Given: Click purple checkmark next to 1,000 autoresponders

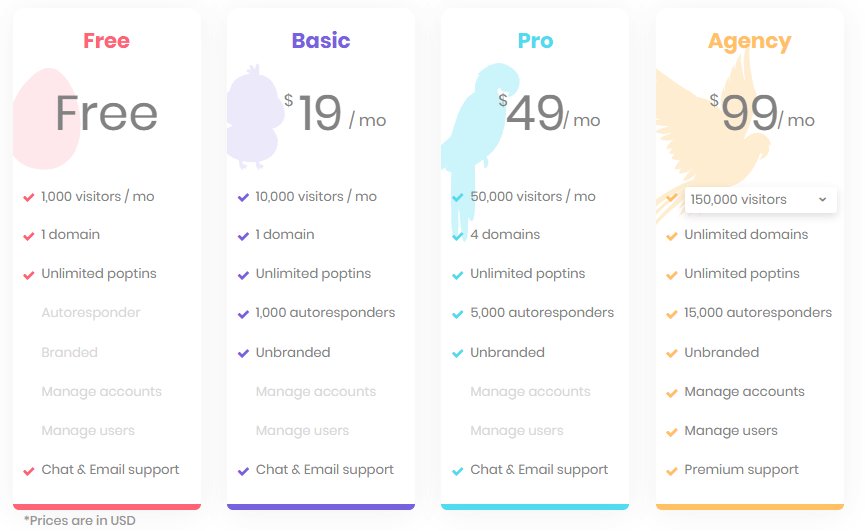Looking at the screenshot, I should (x=243, y=314).
